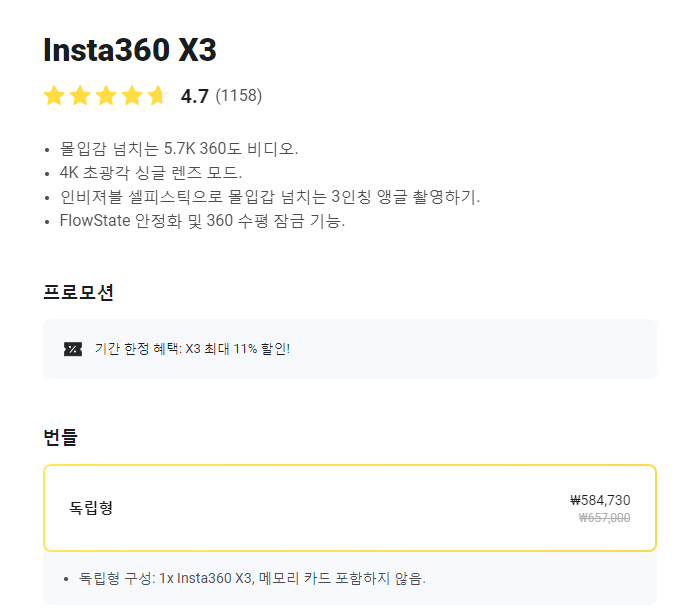Click the 독립형 구성 bundle description text
The image size is (691, 611).
pyautogui.click(x=252, y=578)
